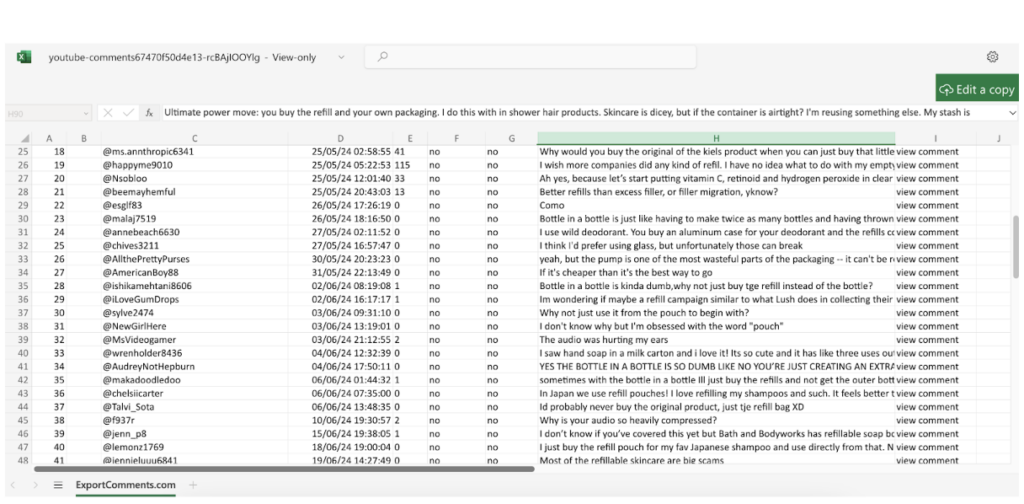Open the Name Box dropdown showing H90

[87, 113]
